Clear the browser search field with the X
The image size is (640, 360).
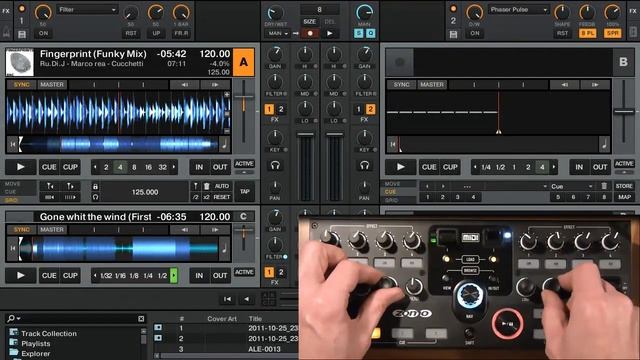[x=141, y=318]
